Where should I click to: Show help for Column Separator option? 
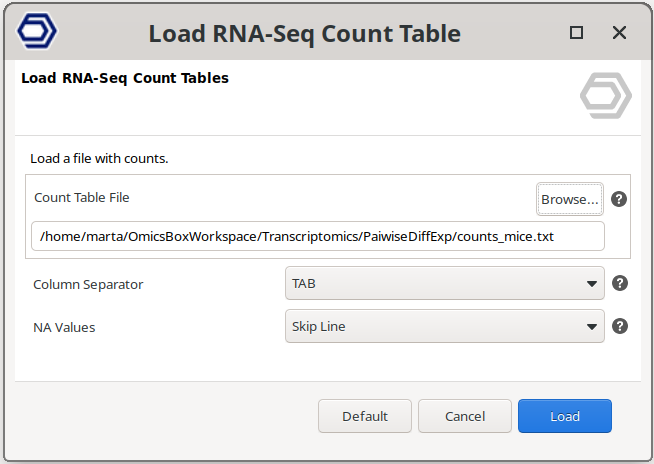pyautogui.click(x=619, y=283)
